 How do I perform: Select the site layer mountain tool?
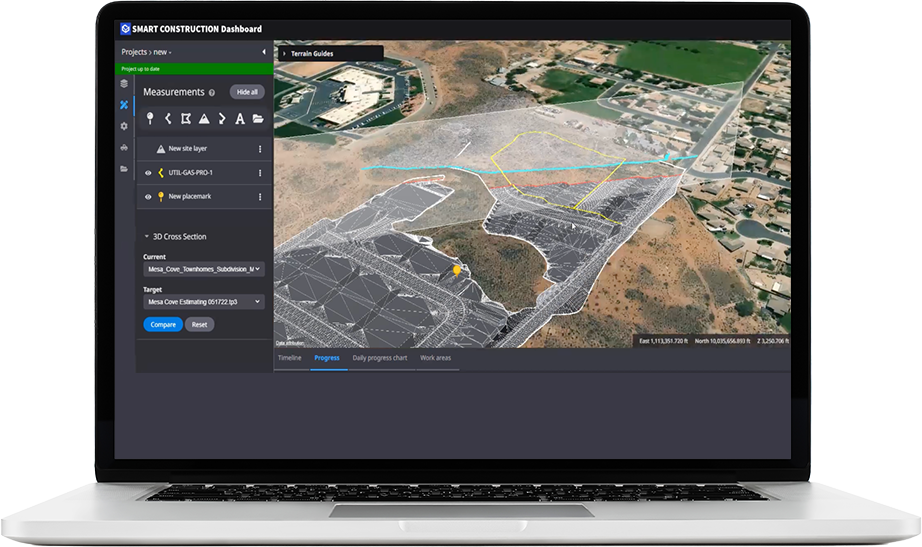[x=204, y=119]
